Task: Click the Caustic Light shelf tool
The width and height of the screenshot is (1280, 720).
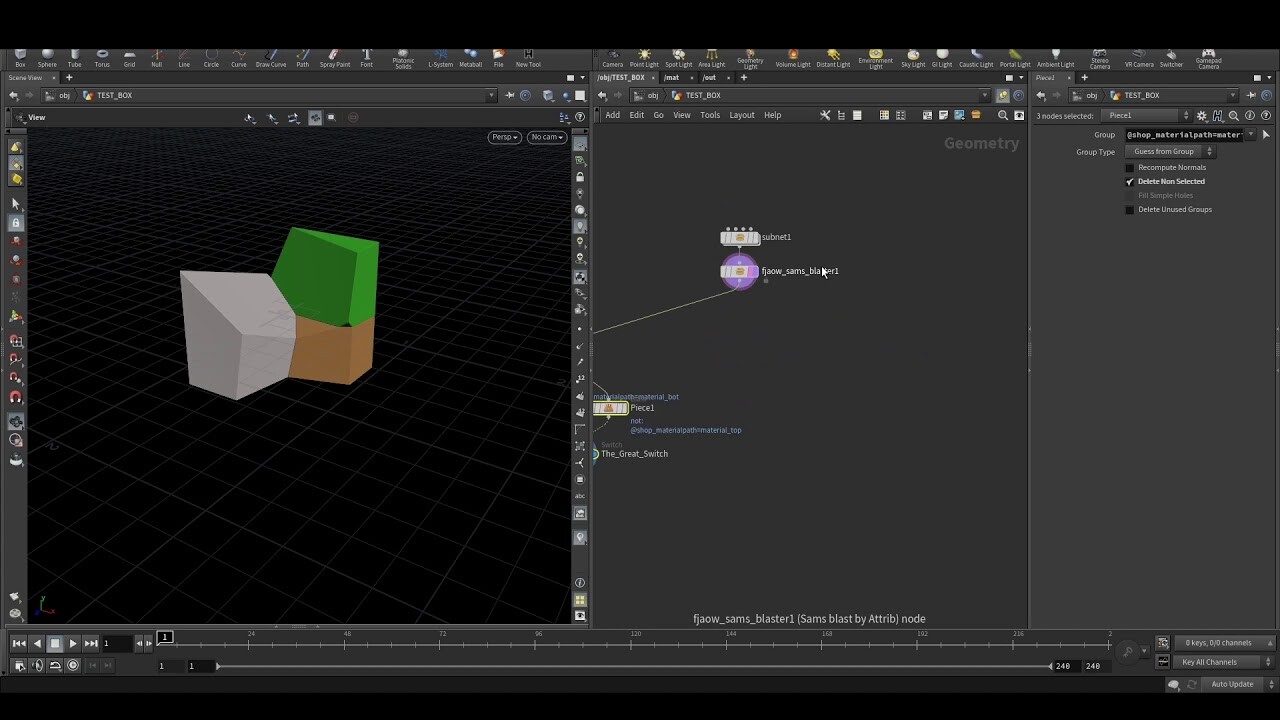Action: click(975, 57)
